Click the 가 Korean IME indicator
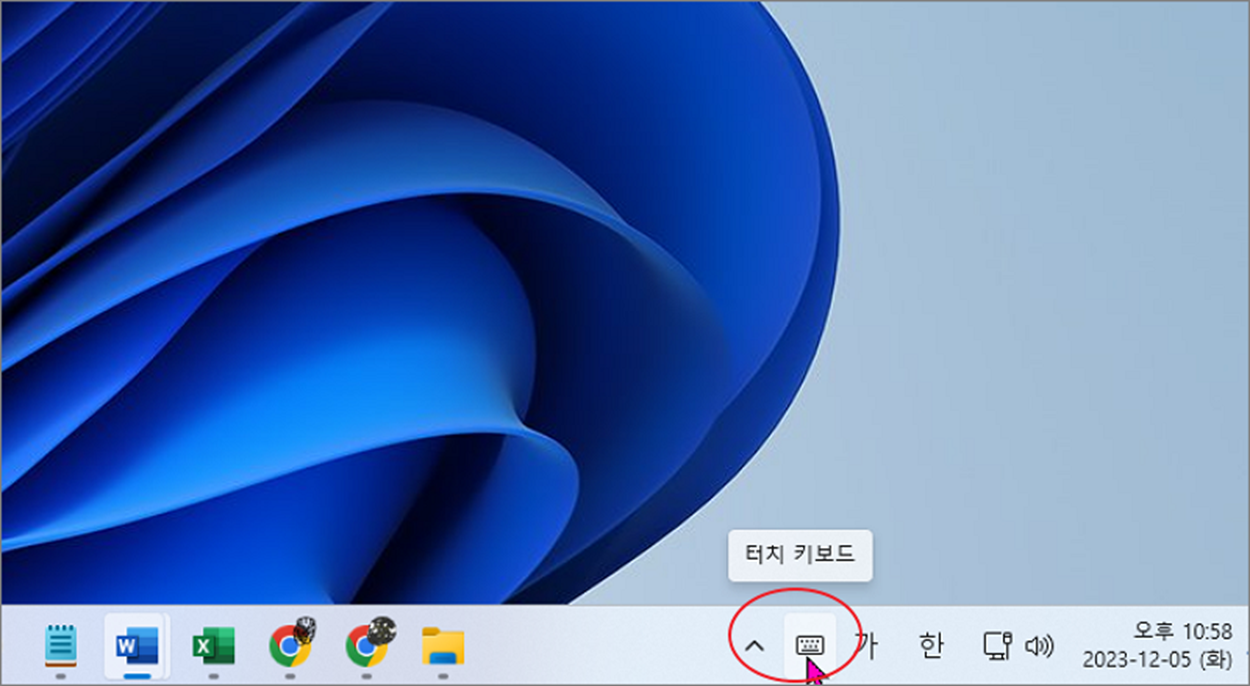1250x686 pixels. pyautogui.click(x=867, y=646)
